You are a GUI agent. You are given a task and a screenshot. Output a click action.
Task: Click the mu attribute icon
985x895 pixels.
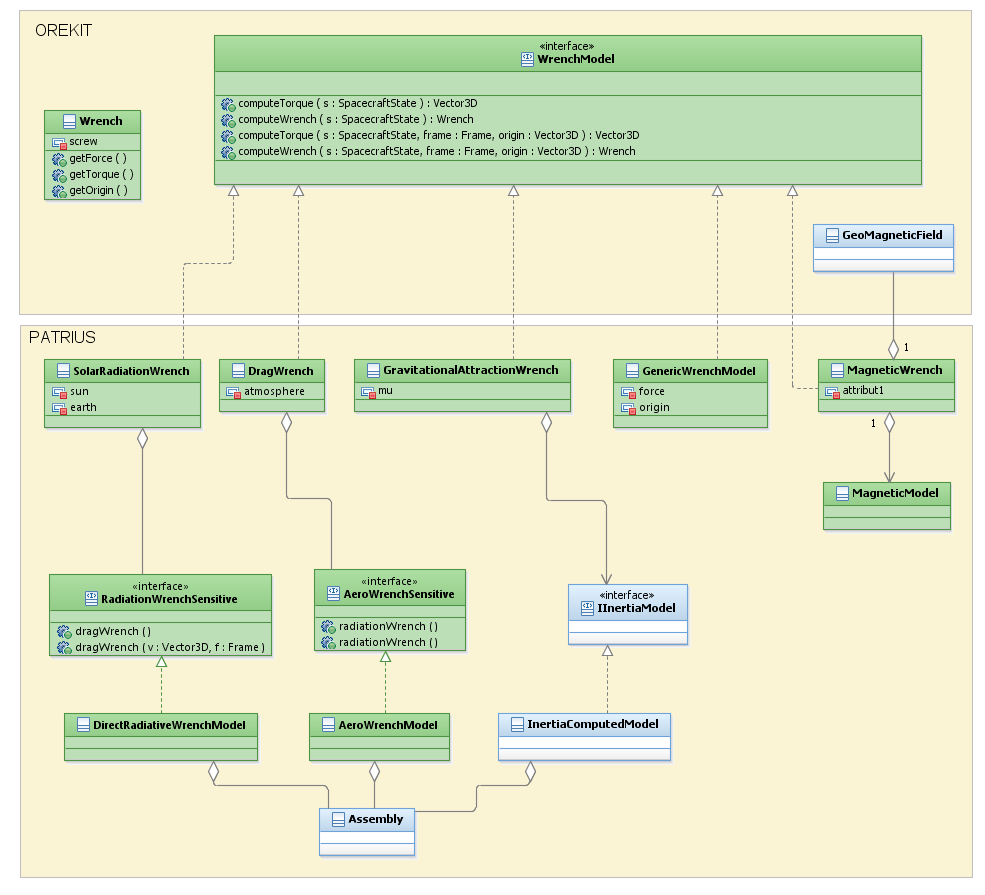368,392
